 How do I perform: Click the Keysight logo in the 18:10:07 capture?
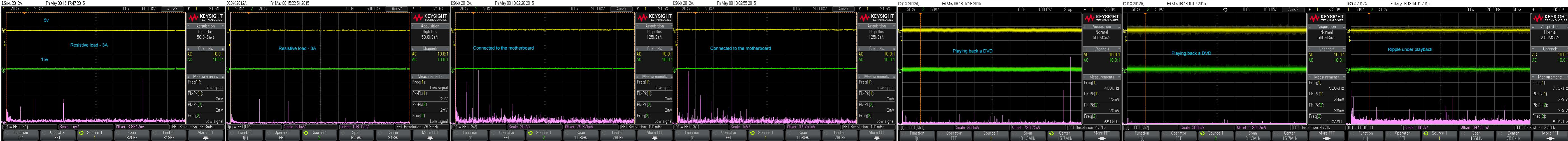click(x=1326, y=18)
